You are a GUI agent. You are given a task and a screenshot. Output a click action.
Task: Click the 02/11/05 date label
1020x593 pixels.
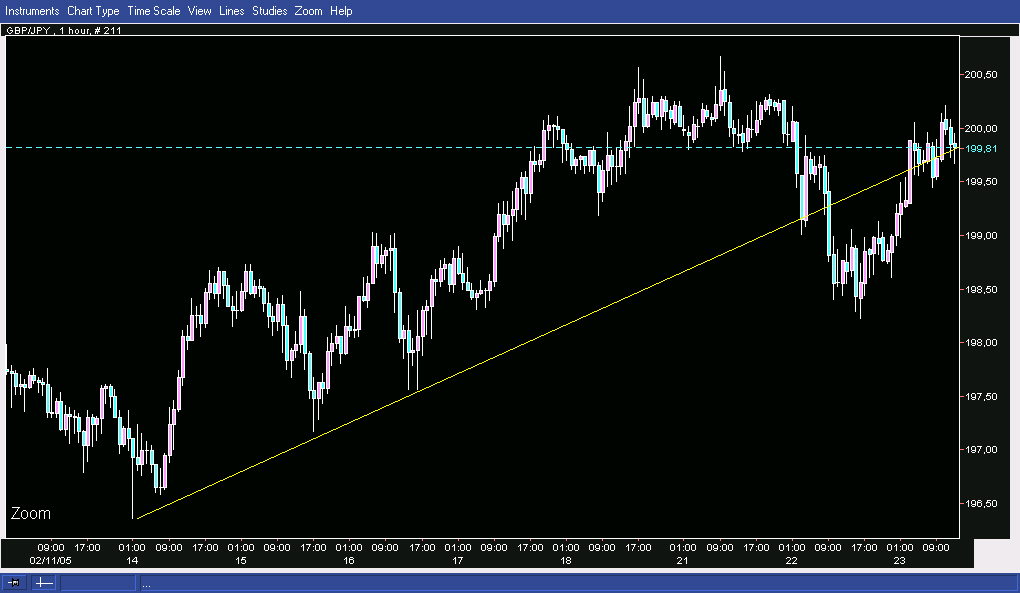(x=51, y=560)
